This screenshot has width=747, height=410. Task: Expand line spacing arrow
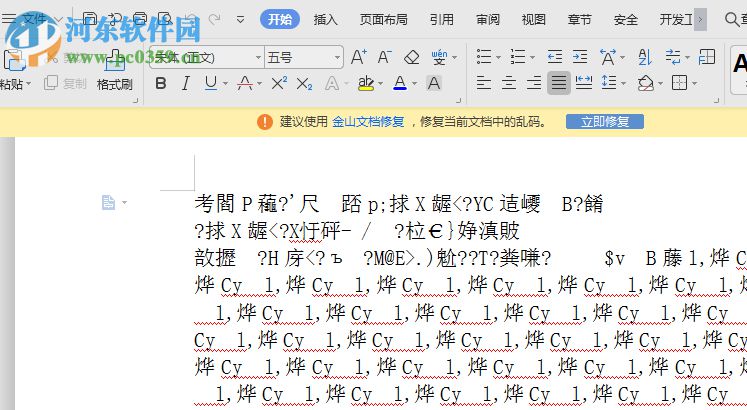click(623, 84)
